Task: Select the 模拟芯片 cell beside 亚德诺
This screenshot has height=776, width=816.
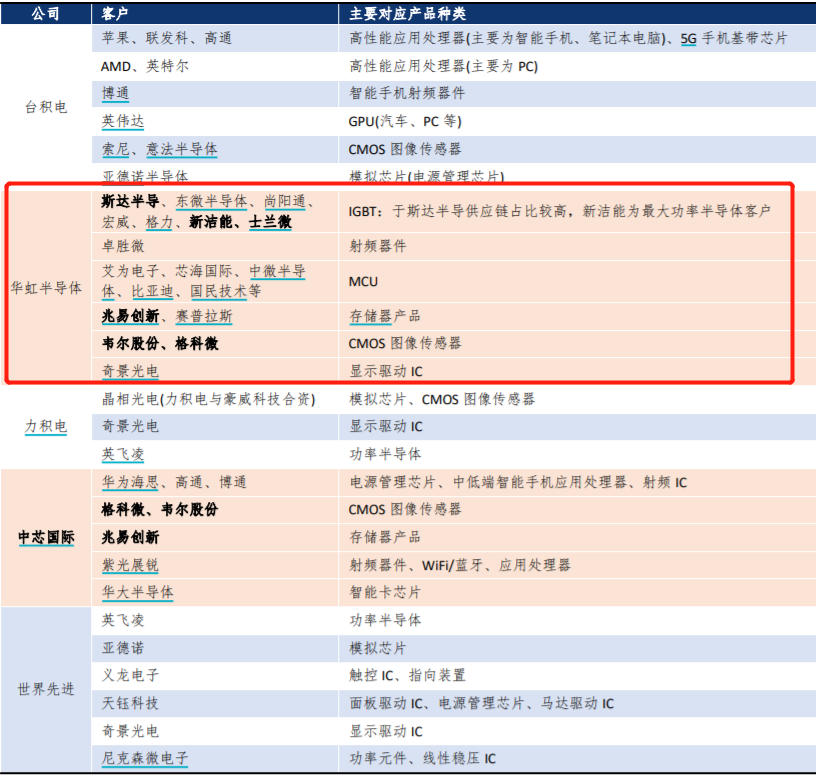Action: point(577,648)
